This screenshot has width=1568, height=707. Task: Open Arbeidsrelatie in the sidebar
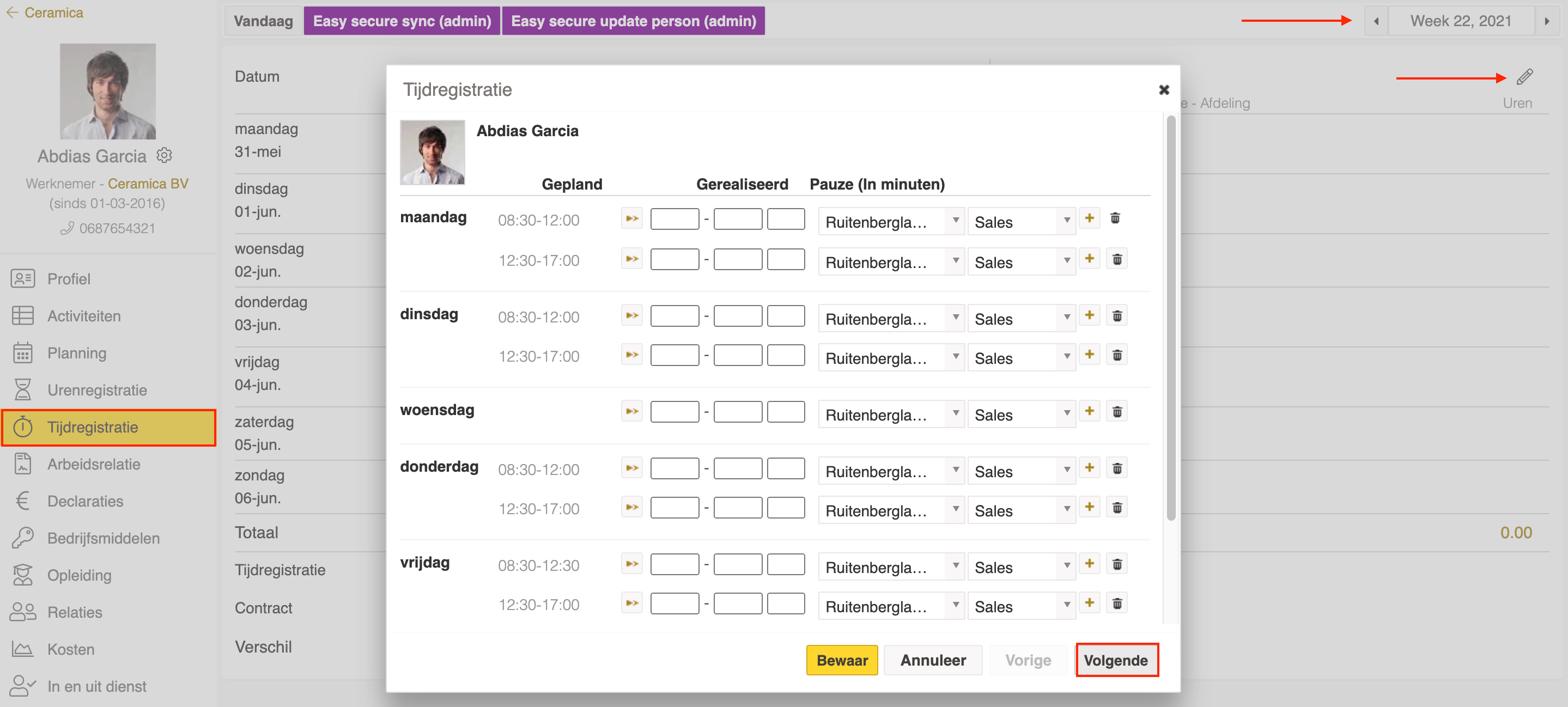108,464
